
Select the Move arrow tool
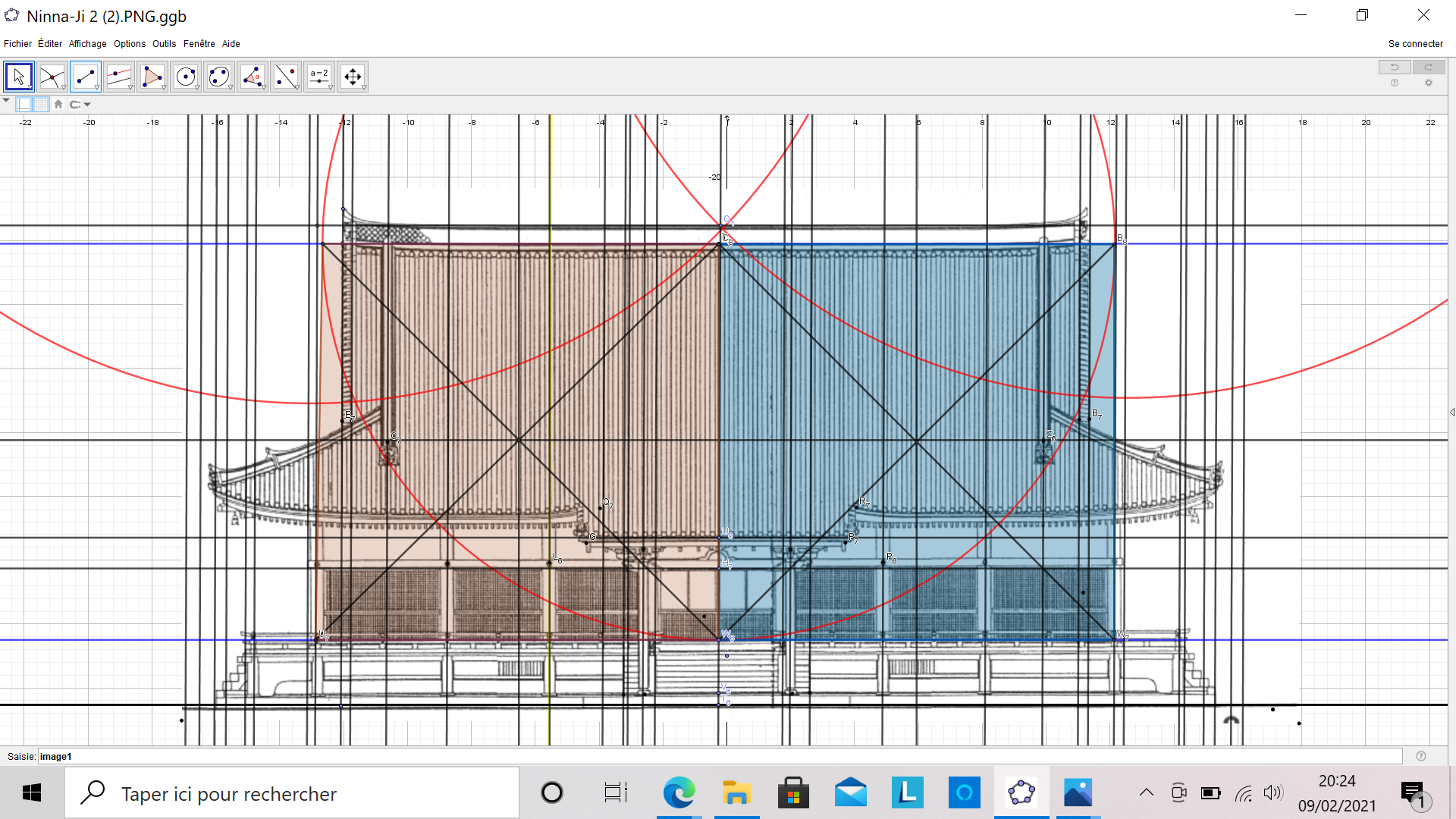point(19,77)
